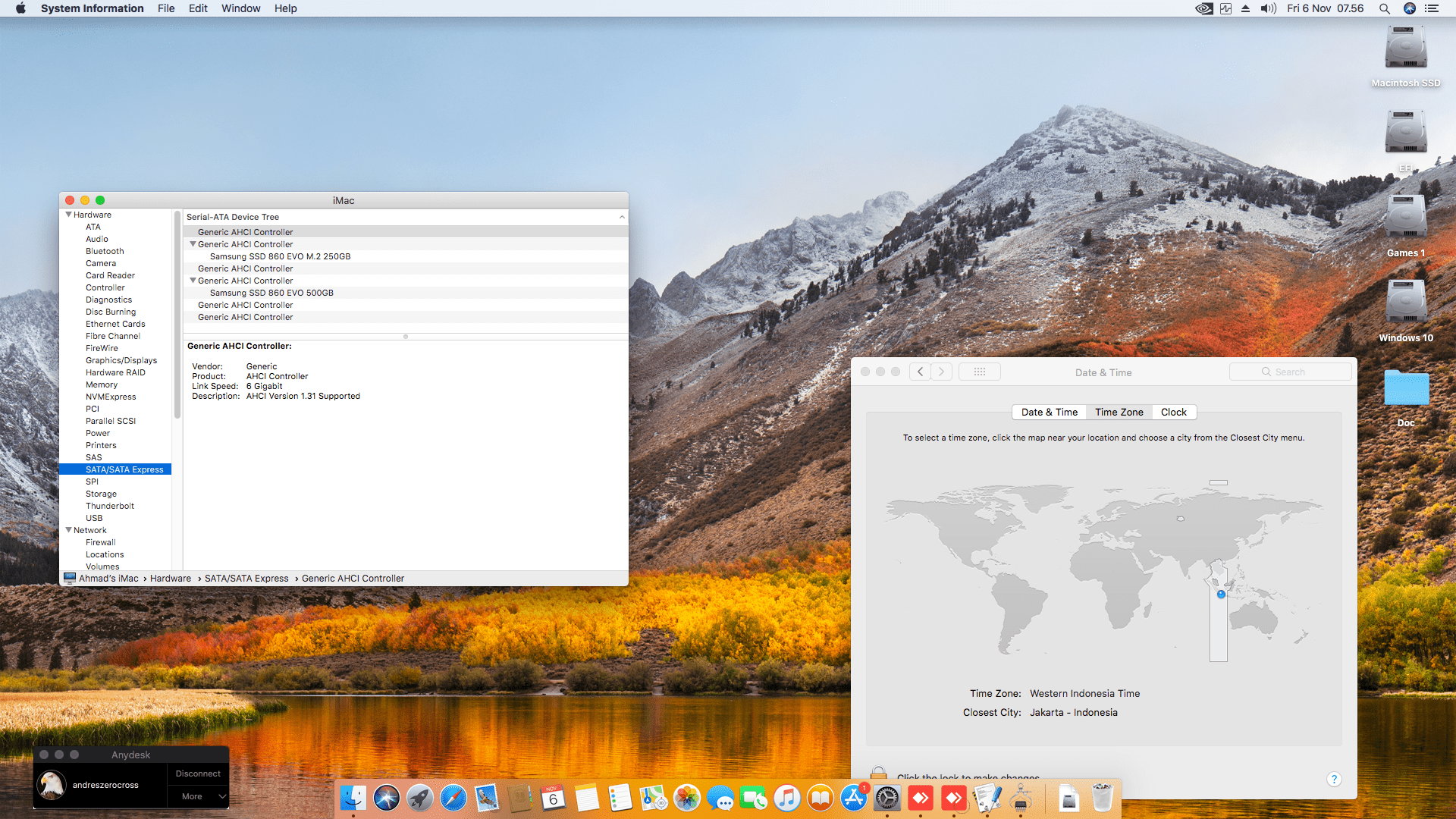1456x819 pixels.
Task: Collapse the Network sidebar section
Action: coord(69,530)
